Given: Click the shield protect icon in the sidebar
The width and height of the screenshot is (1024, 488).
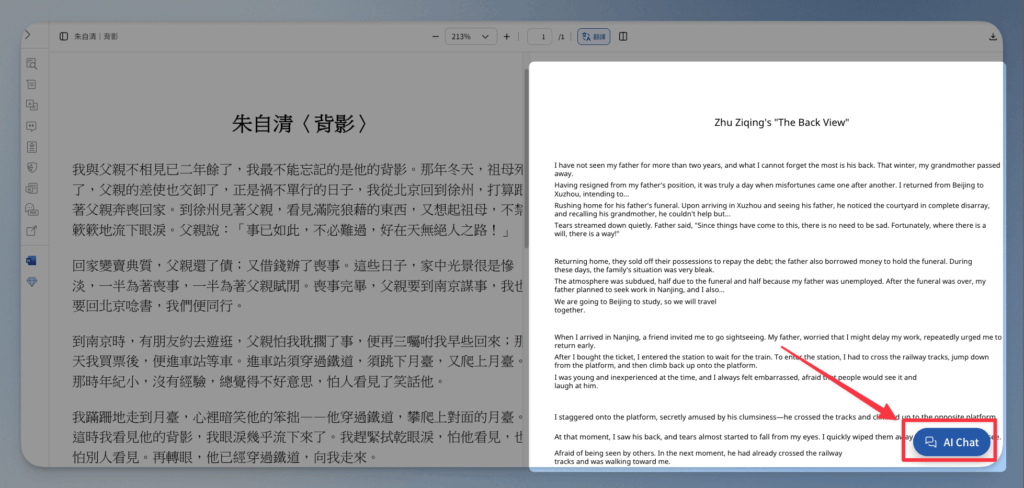Looking at the screenshot, I should tap(32, 167).
